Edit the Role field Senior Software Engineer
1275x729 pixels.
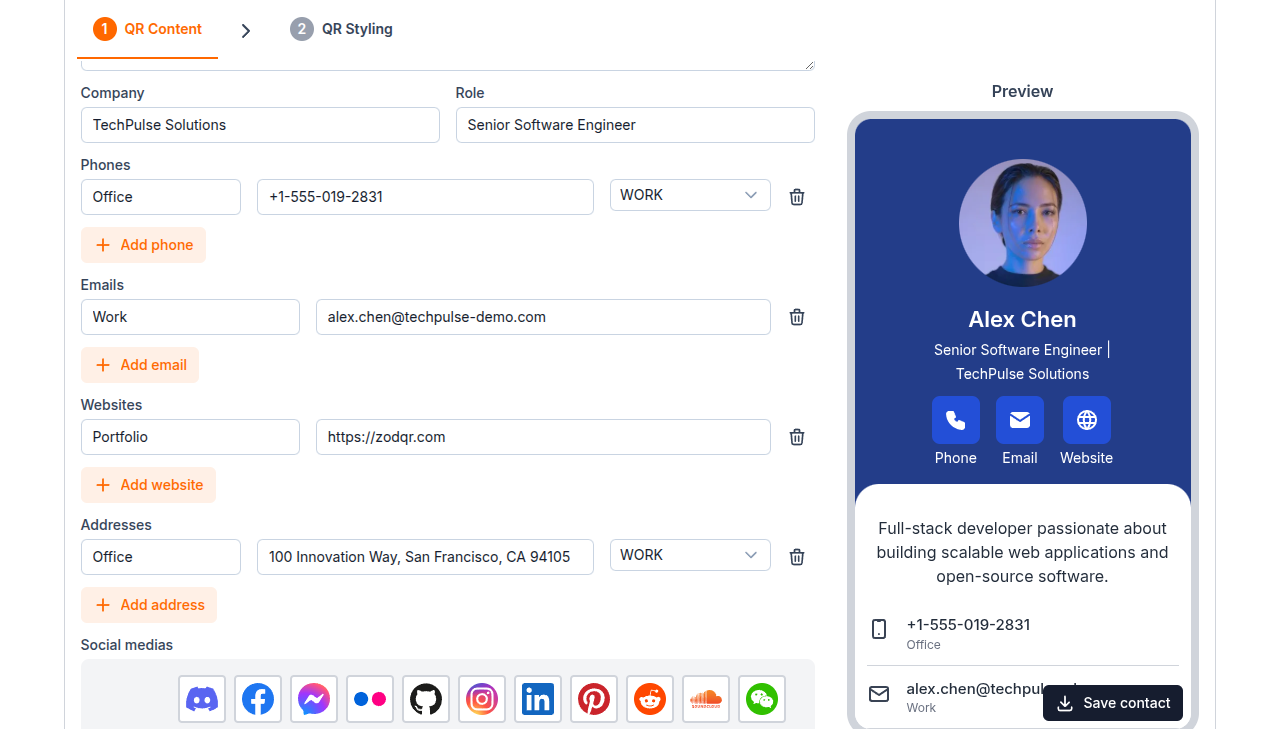tap(635, 125)
